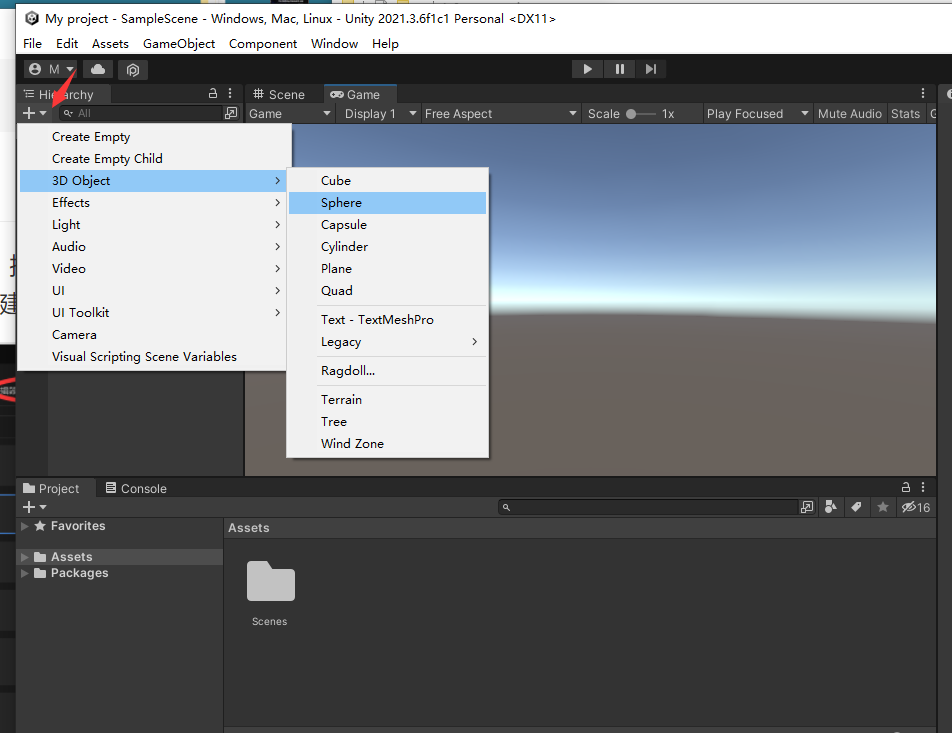Screen dimensions: 952x733
Task: Open the Display 1 dropdown
Action: click(x=380, y=114)
